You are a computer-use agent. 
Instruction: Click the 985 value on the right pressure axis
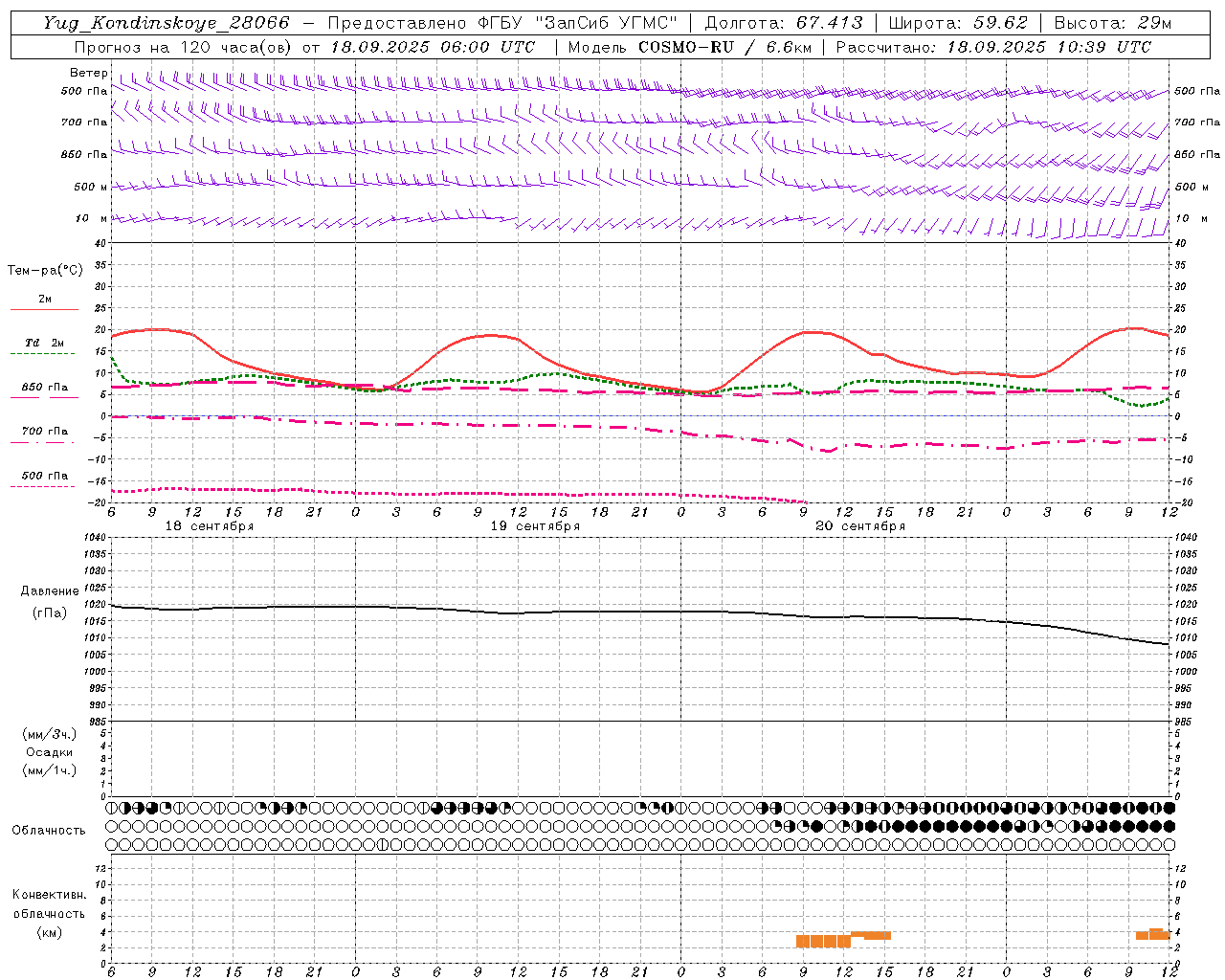coord(1185,722)
